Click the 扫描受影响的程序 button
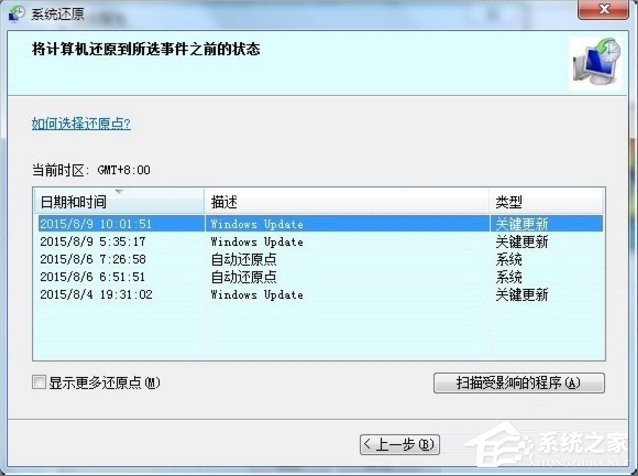The height and width of the screenshot is (476, 638). (x=518, y=383)
